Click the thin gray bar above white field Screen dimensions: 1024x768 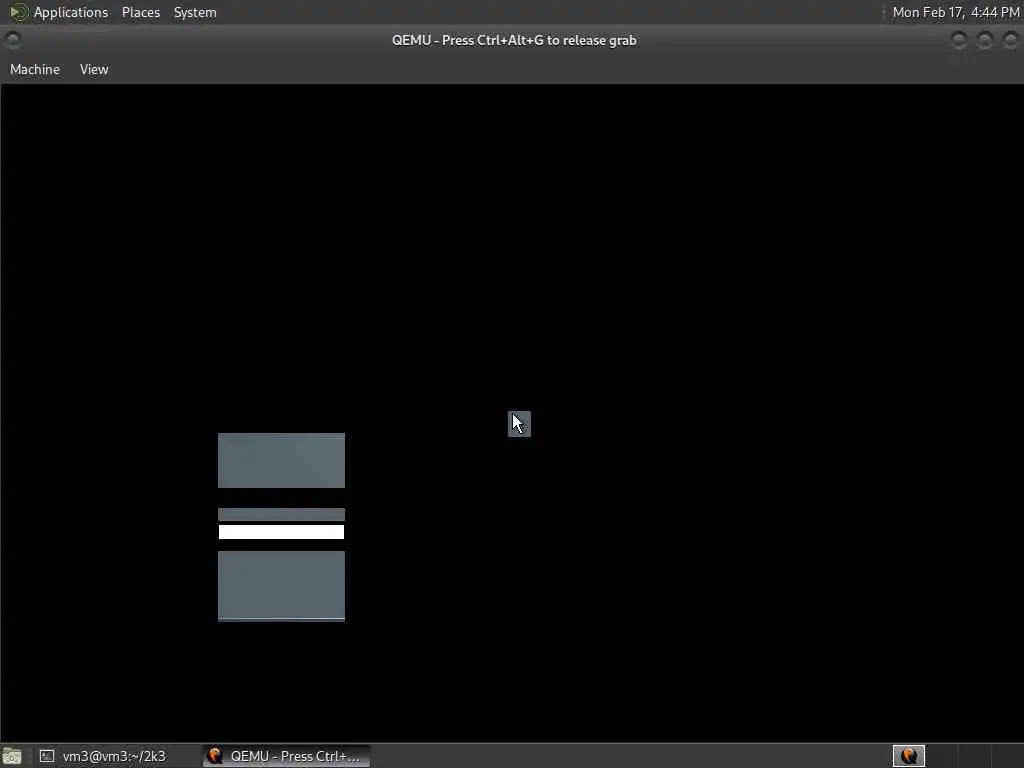[x=281, y=515]
